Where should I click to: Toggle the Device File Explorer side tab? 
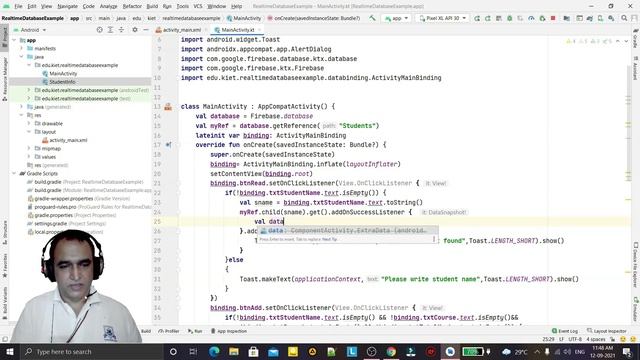[636, 264]
